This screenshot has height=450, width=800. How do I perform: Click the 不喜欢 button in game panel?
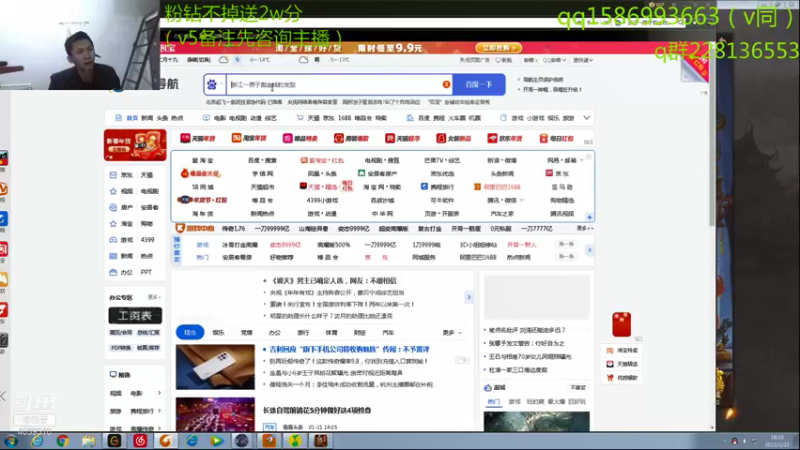click(x=578, y=388)
